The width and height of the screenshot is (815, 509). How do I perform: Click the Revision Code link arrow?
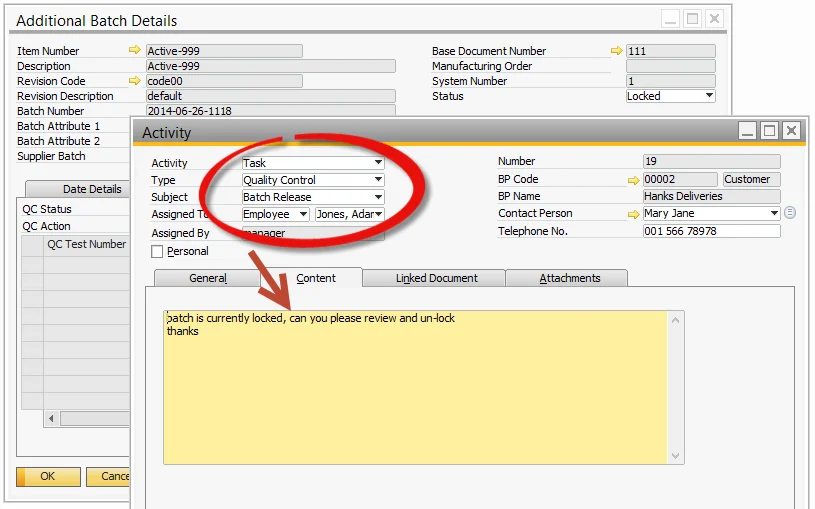(x=135, y=81)
